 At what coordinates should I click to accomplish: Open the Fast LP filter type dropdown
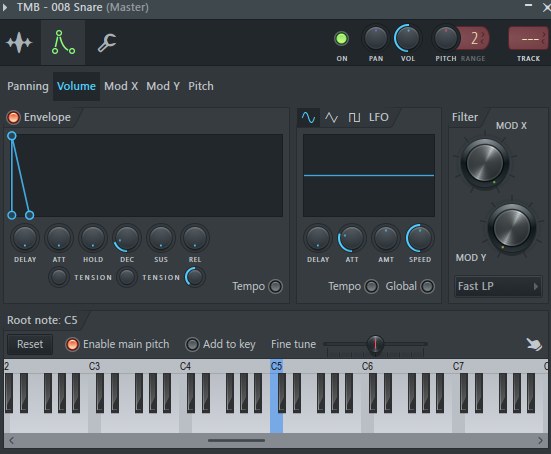pyautogui.click(x=498, y=286)
